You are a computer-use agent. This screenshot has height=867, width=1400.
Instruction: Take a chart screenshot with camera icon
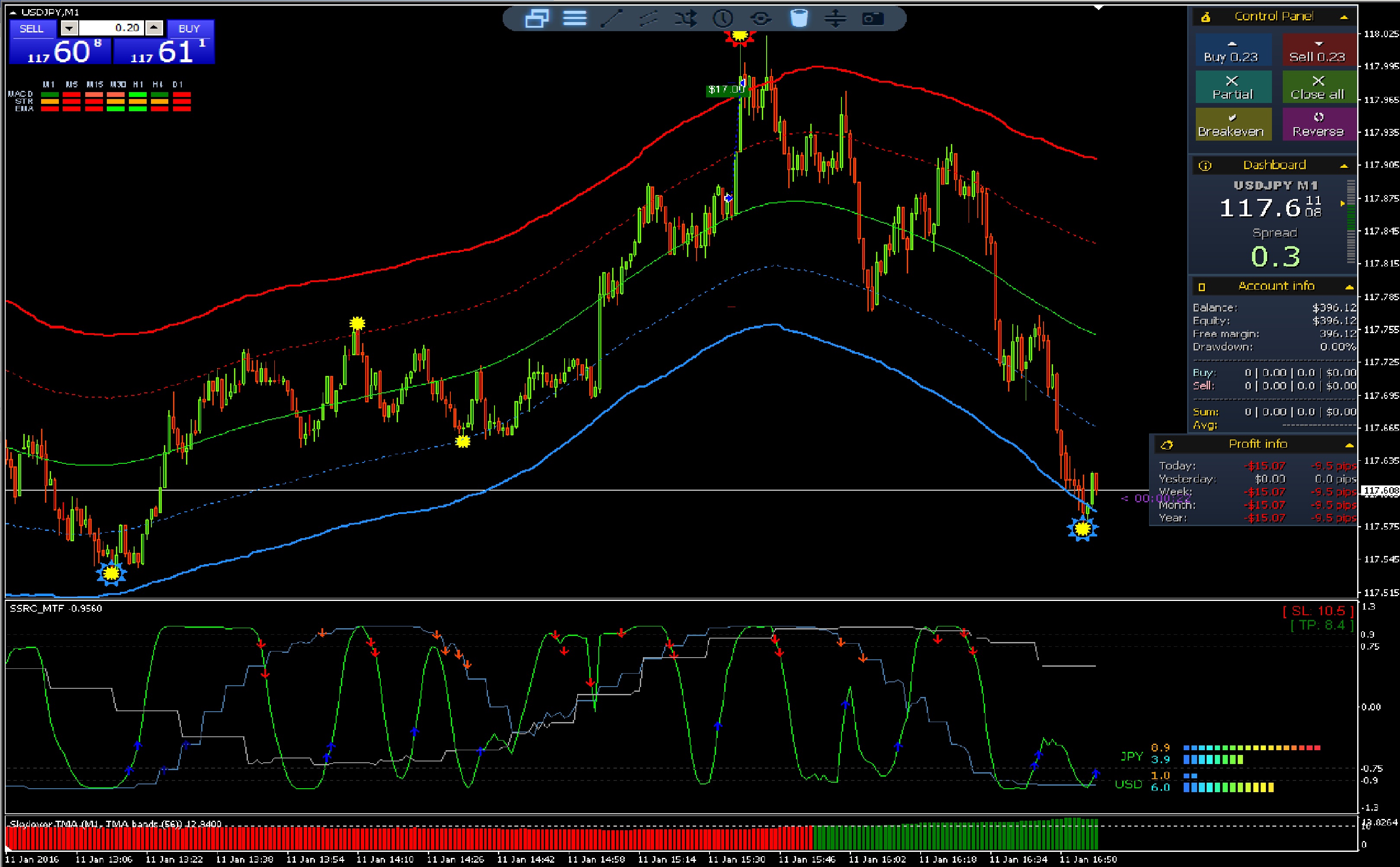tap(873, 19)
